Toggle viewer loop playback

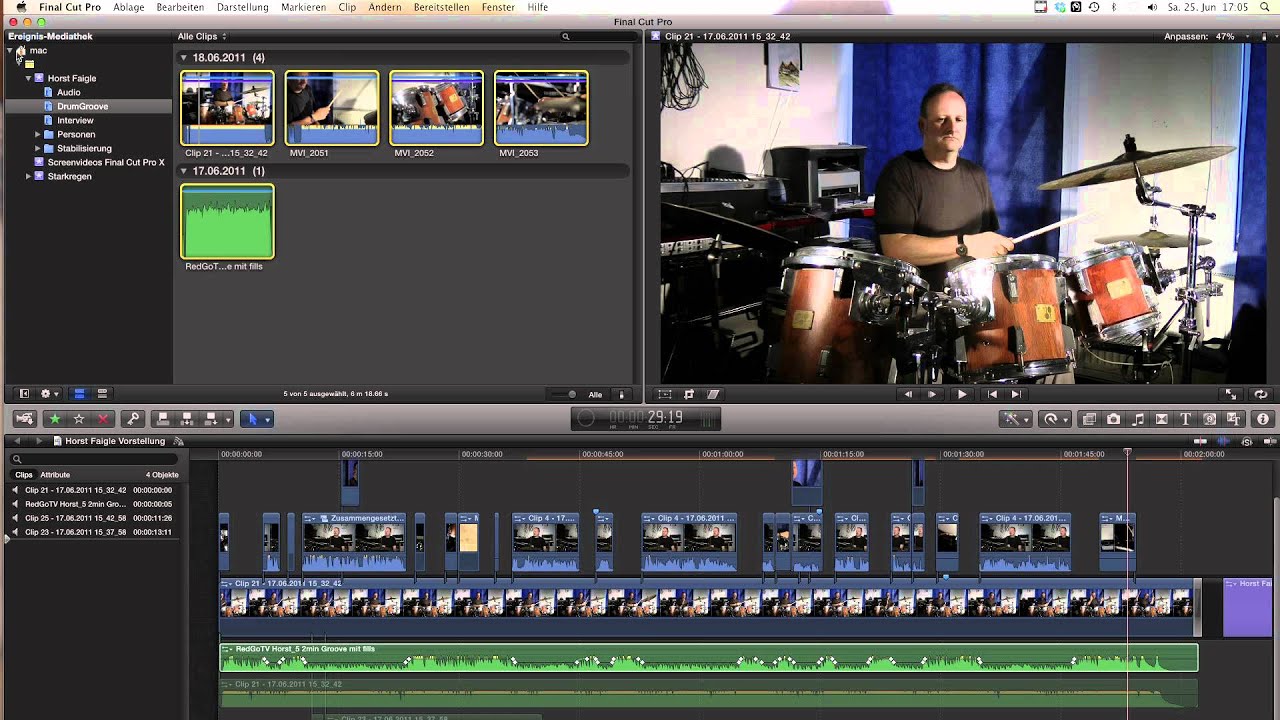[1261, 394]
